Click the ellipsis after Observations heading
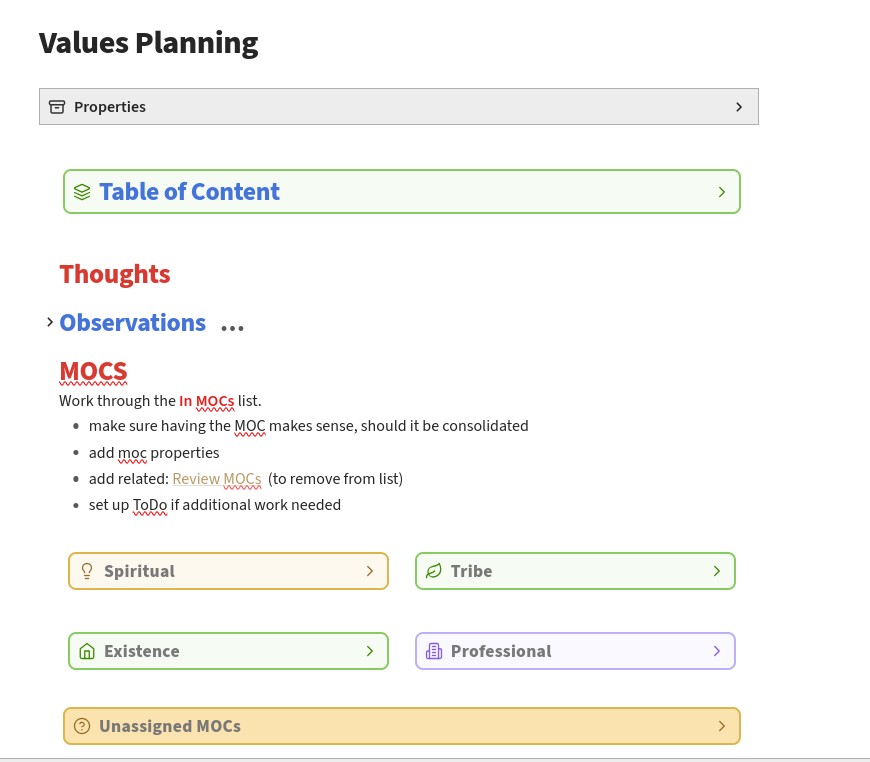The width and height of the screenshot is (870, 762). [232, 328]
